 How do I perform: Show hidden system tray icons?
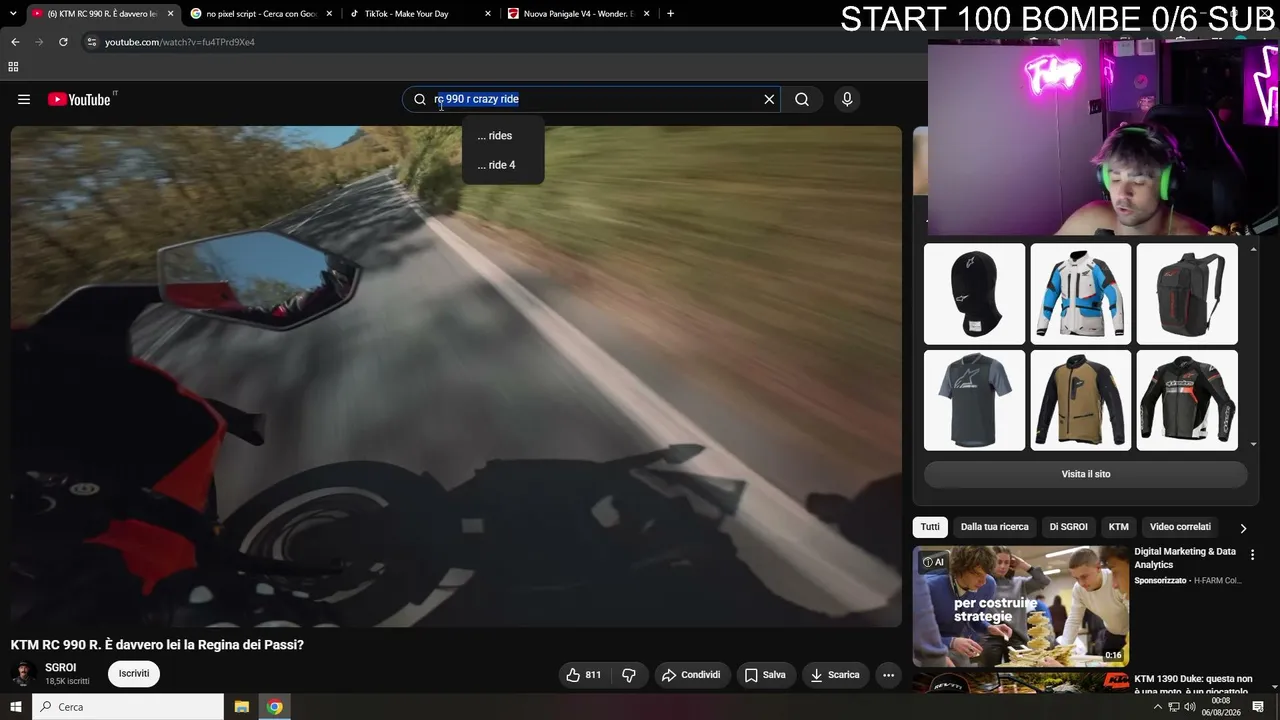click(1158, 707)
